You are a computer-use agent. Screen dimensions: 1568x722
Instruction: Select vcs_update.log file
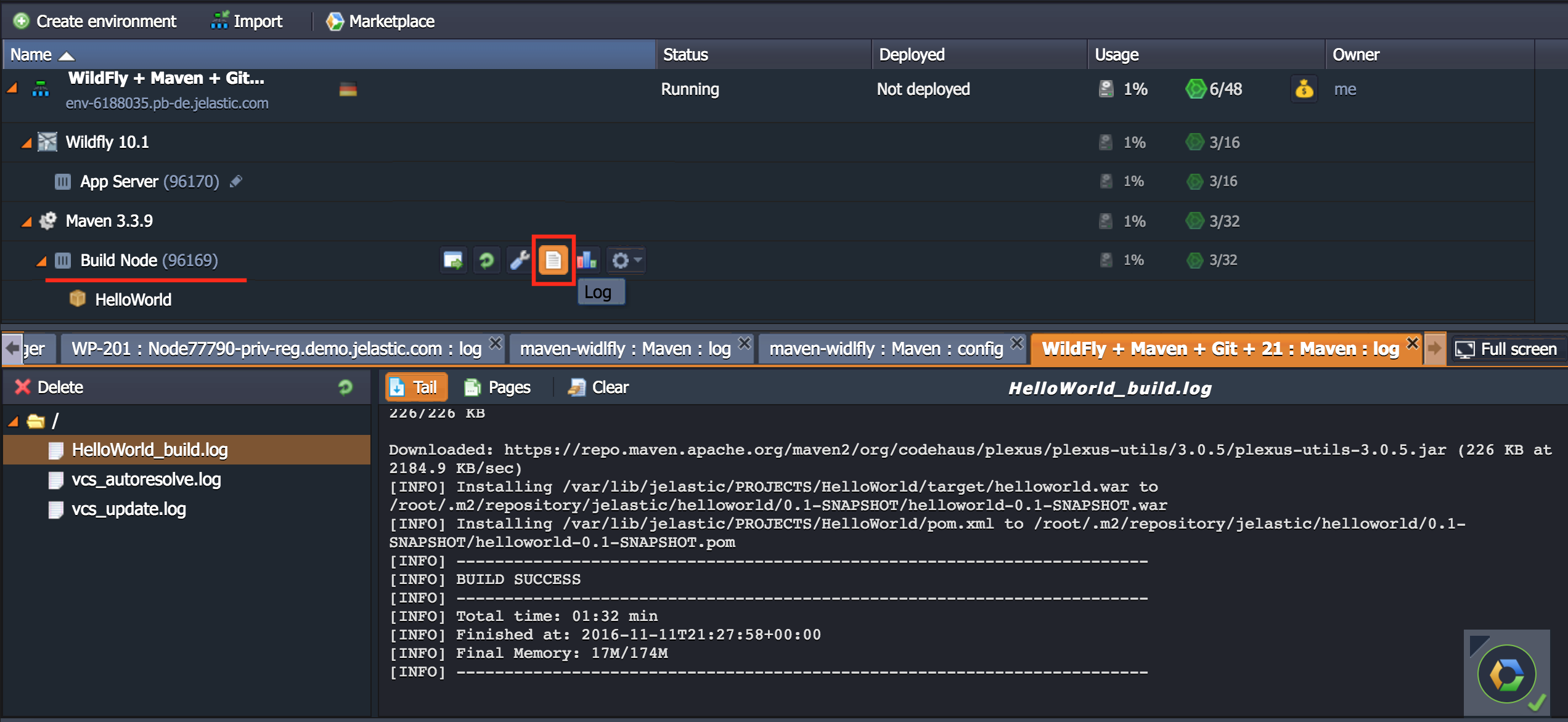[x=128, y=509]
